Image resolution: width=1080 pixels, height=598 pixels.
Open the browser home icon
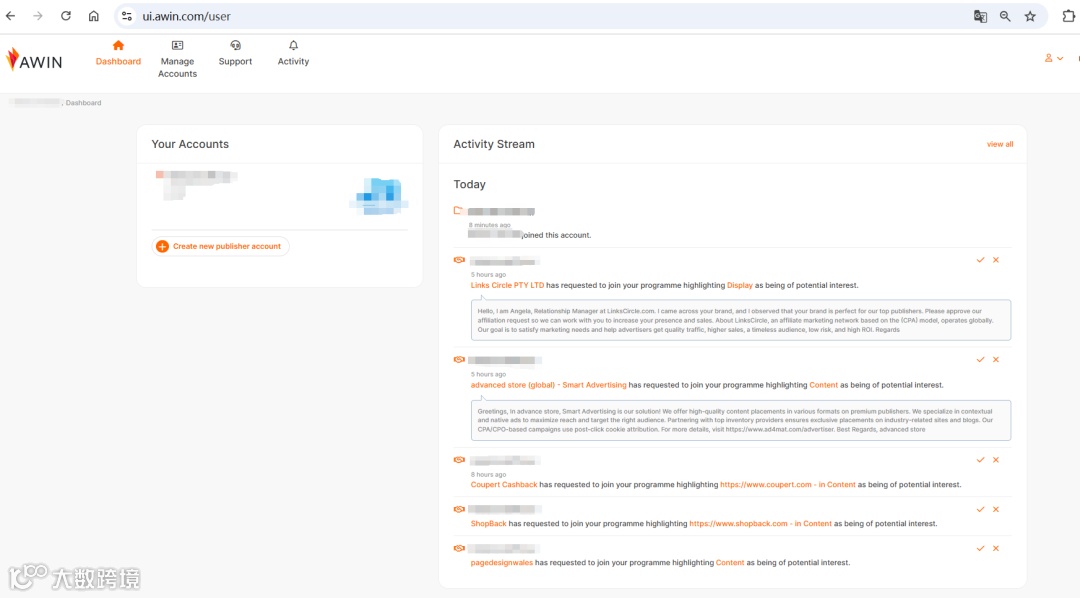(94, 16)
